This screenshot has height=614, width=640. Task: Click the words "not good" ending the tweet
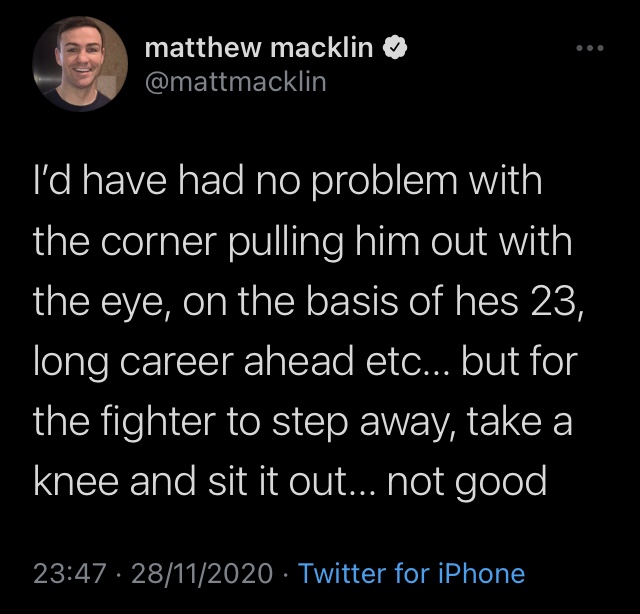point(467,483)
